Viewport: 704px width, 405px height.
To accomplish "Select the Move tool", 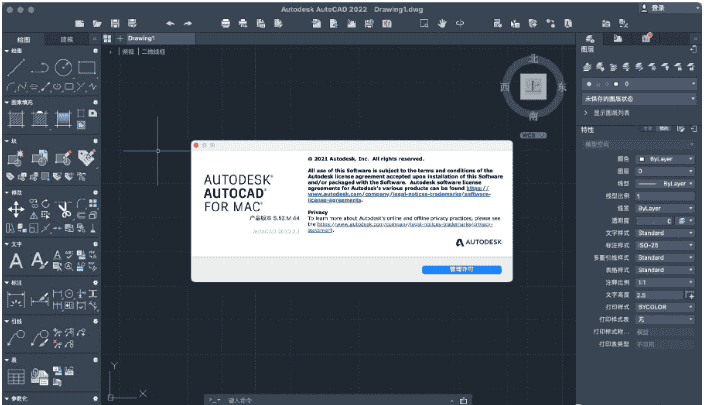I will tap(16, 209).
